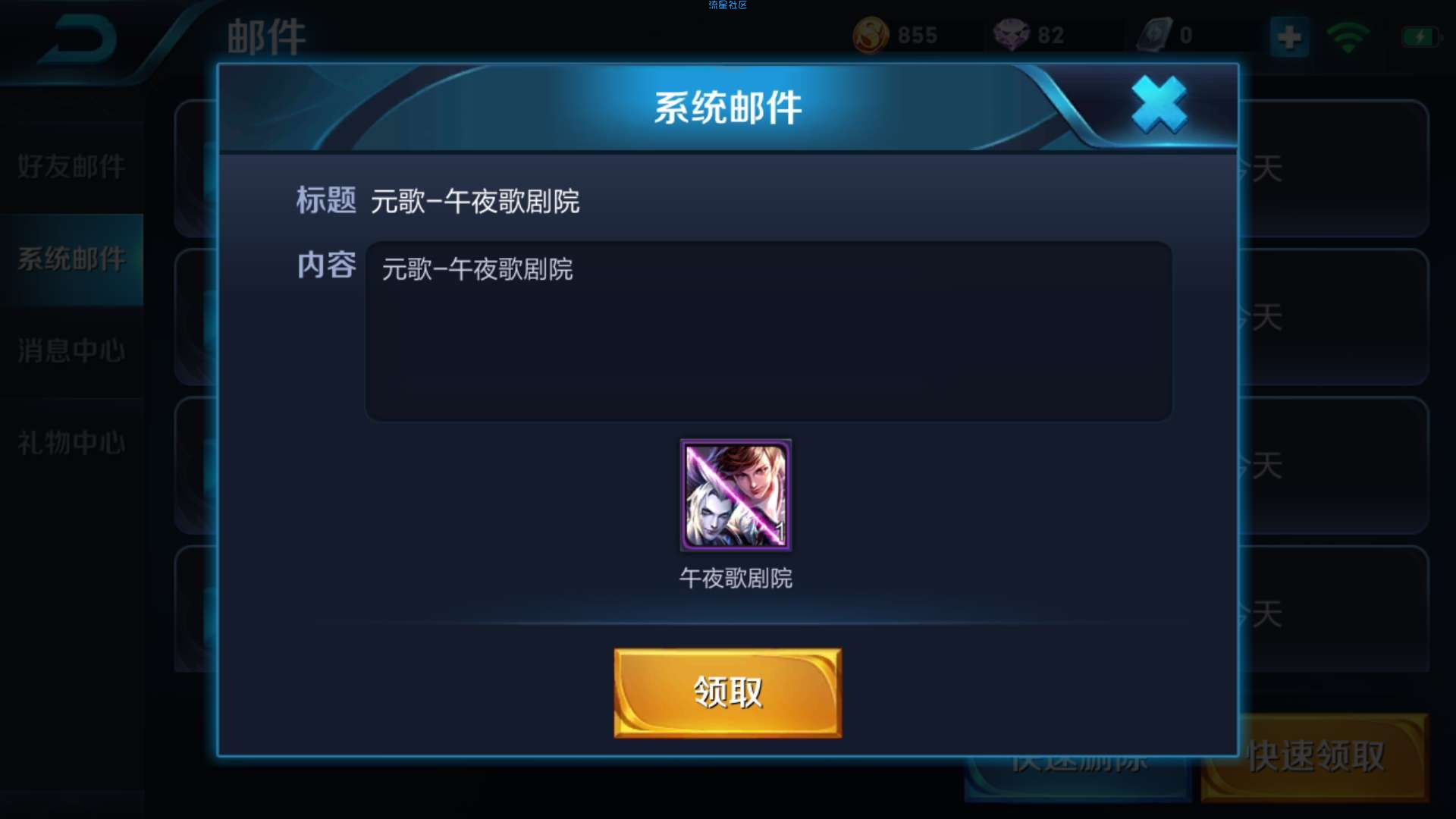This screenshot has height=819, width=1456.
Task: Click the mail title 元歌-午夜歌剧院 text
Action: click(475, 202)
